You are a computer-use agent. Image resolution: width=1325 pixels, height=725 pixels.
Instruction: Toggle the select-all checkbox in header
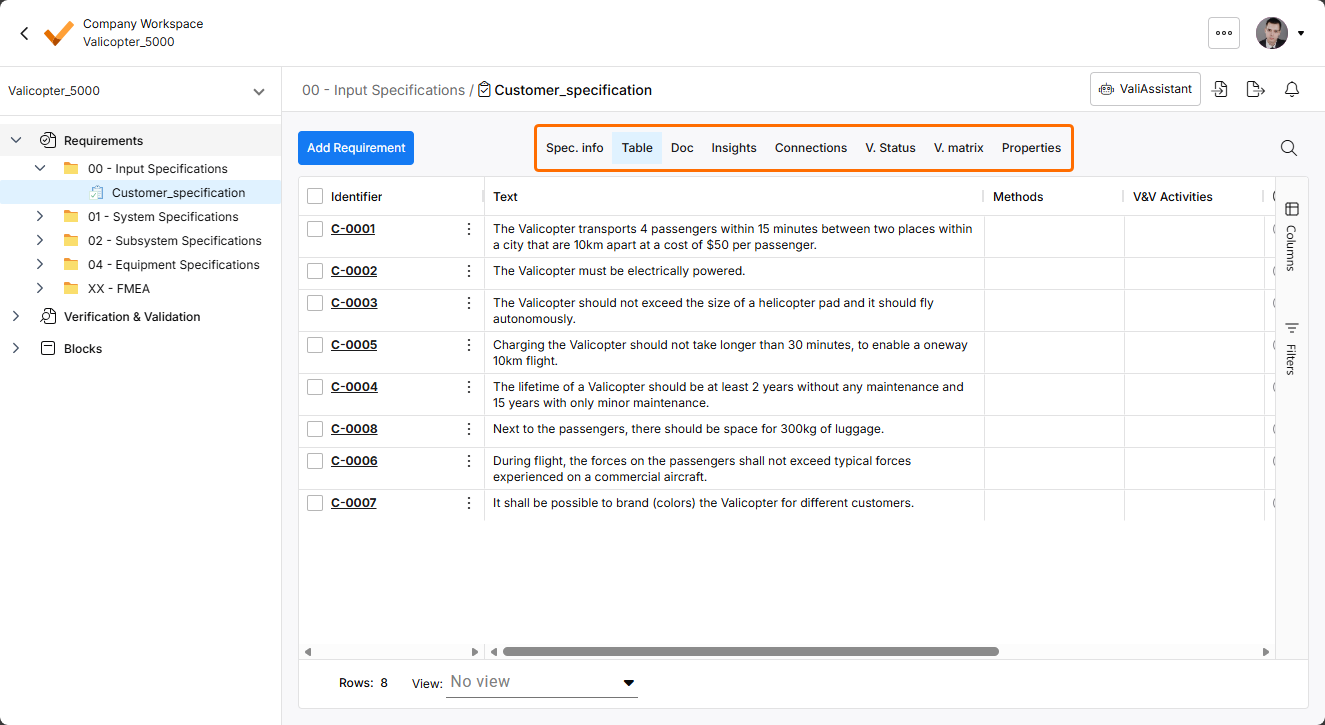pos(315,197)
